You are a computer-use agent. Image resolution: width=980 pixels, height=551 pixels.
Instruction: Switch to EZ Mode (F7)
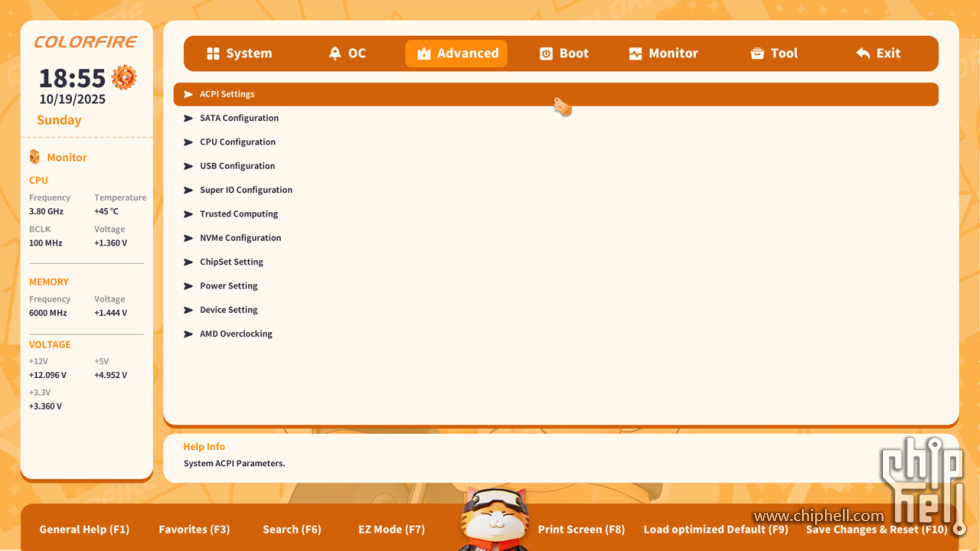pyautogui.click(x=391, y=530)
